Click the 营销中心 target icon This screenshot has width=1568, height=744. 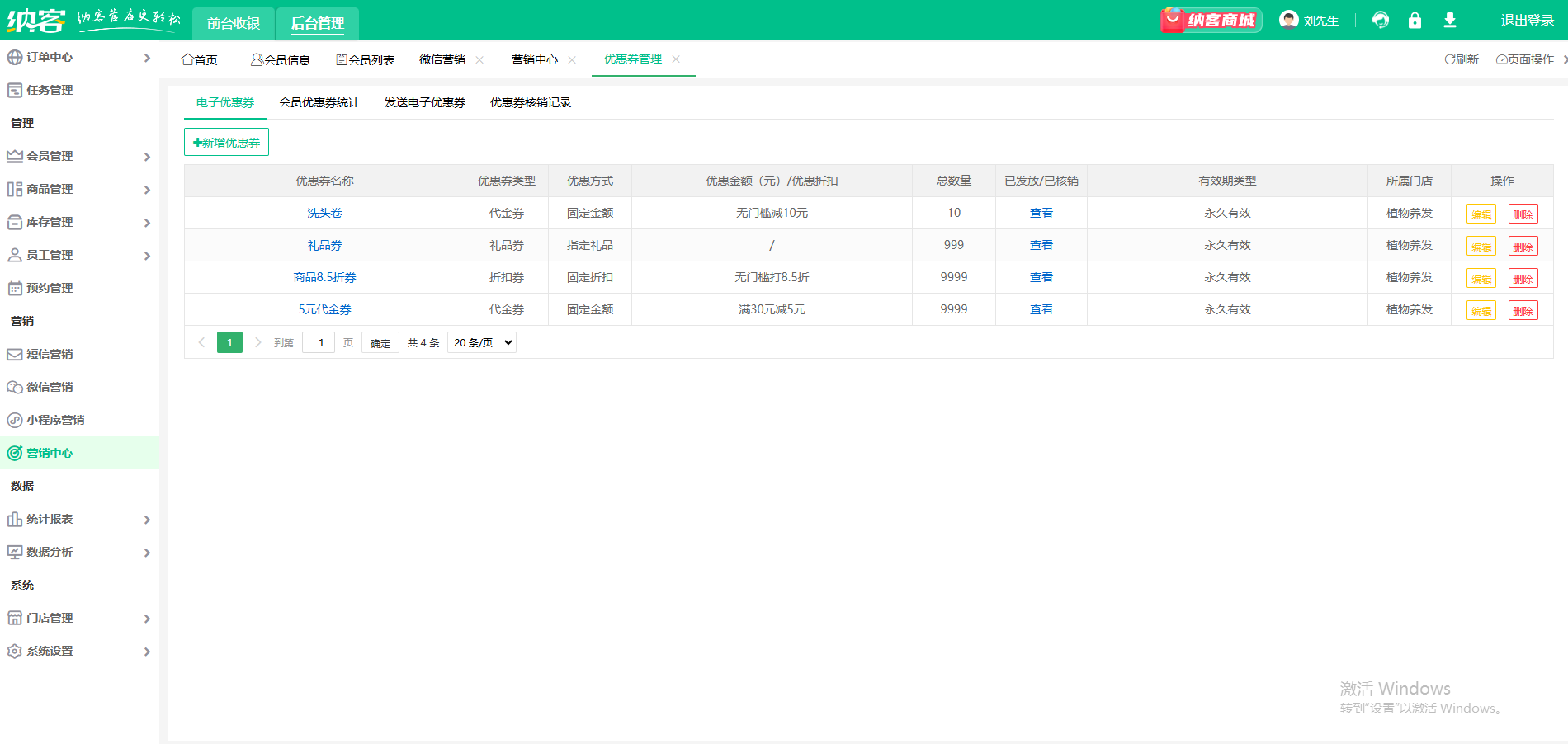(x=15, y=453)
